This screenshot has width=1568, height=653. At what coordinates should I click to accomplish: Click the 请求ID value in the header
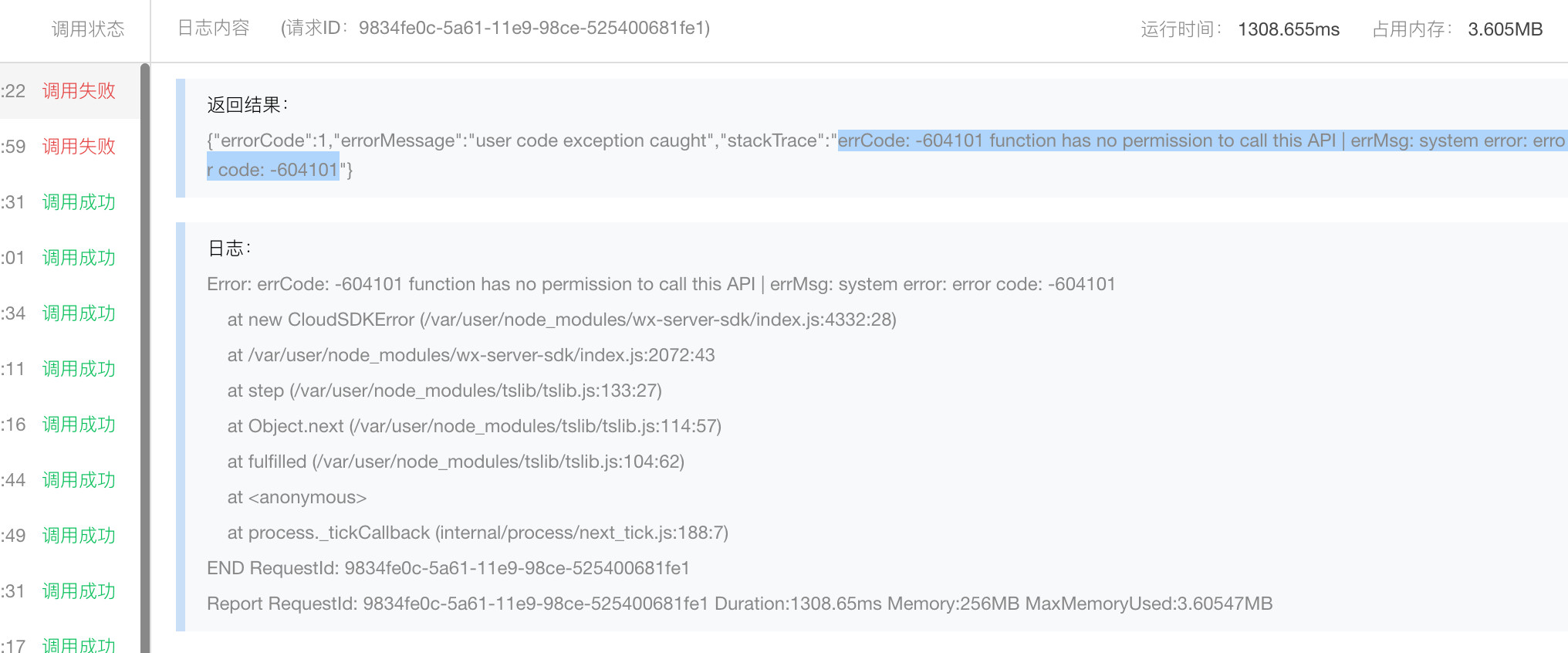pyautogui.click(x=533, y=29)
